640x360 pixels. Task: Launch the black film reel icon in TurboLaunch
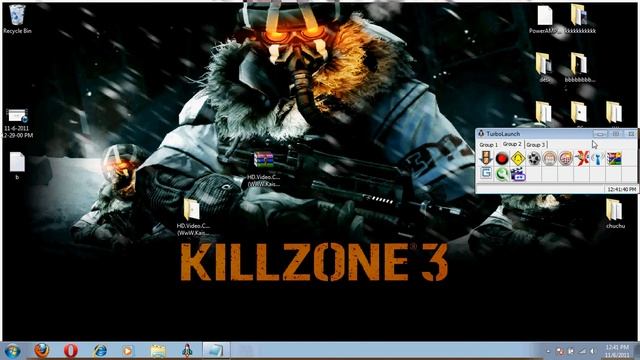(533, 158)
